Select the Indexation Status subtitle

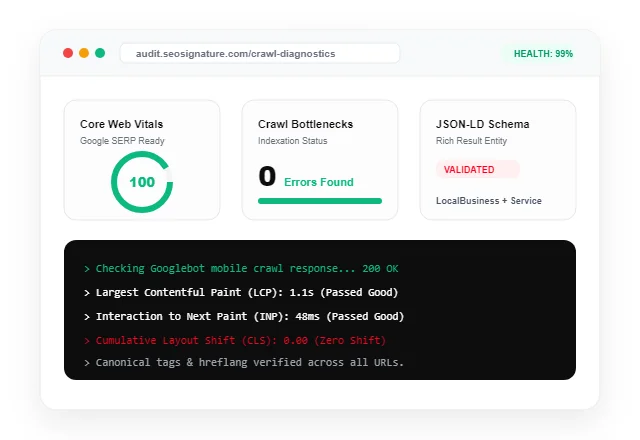293,141
